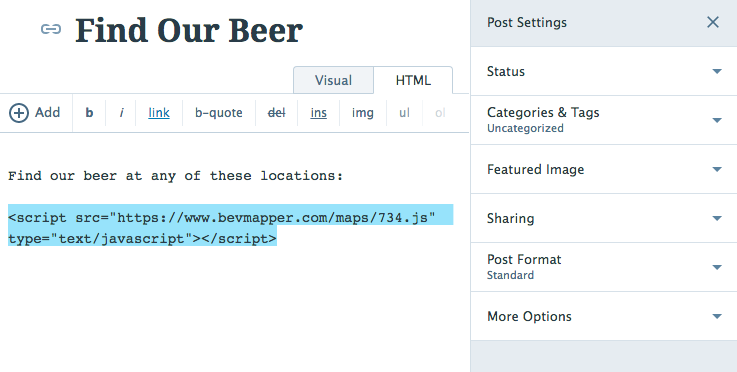Click the Add plus circle icon
Image resolution: width=737 pixels, height=372 pixels.
click(19, 113)
